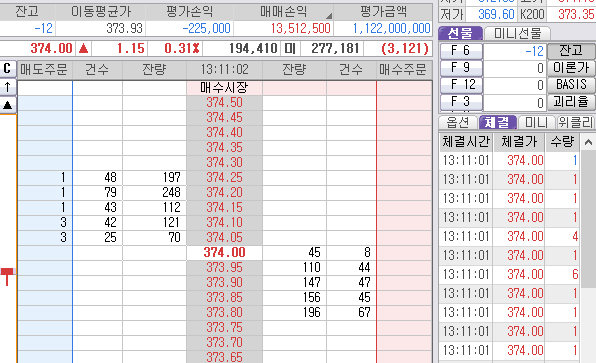Click the F 9 contract button
This screenshot has width=596, height=363.
(x=461, y=68)
